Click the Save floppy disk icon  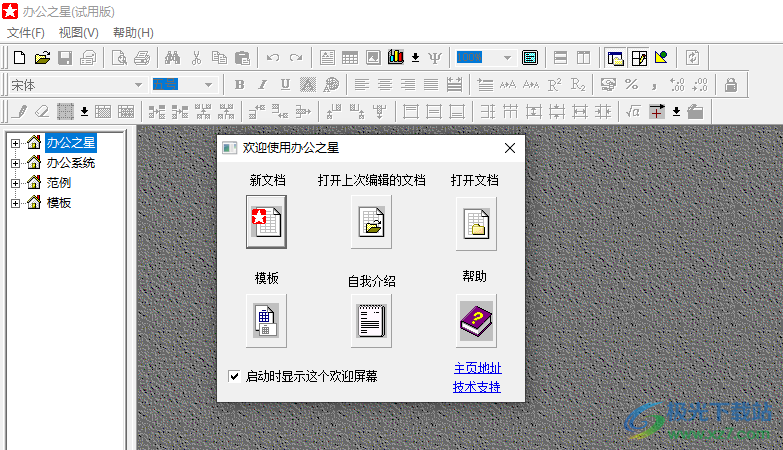click(x=65, y=58)
